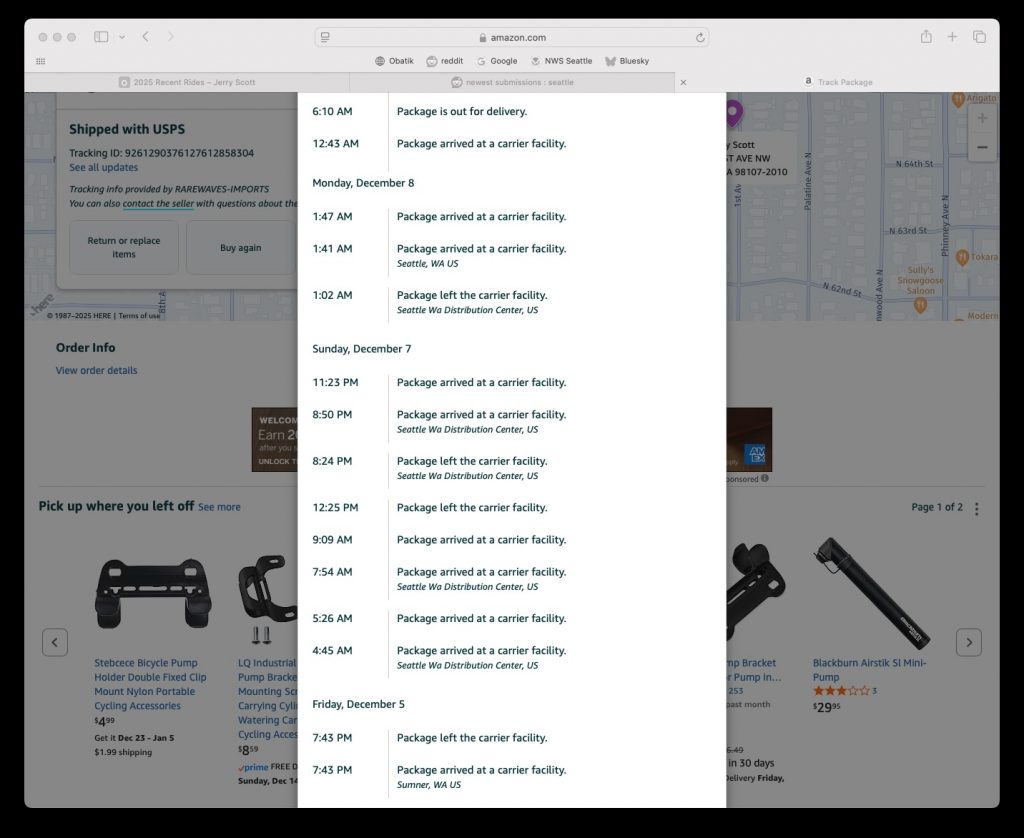Screen dimensions: 1024x838
Task: Zoom in on the map with the plus
Action: click(982, 118)
